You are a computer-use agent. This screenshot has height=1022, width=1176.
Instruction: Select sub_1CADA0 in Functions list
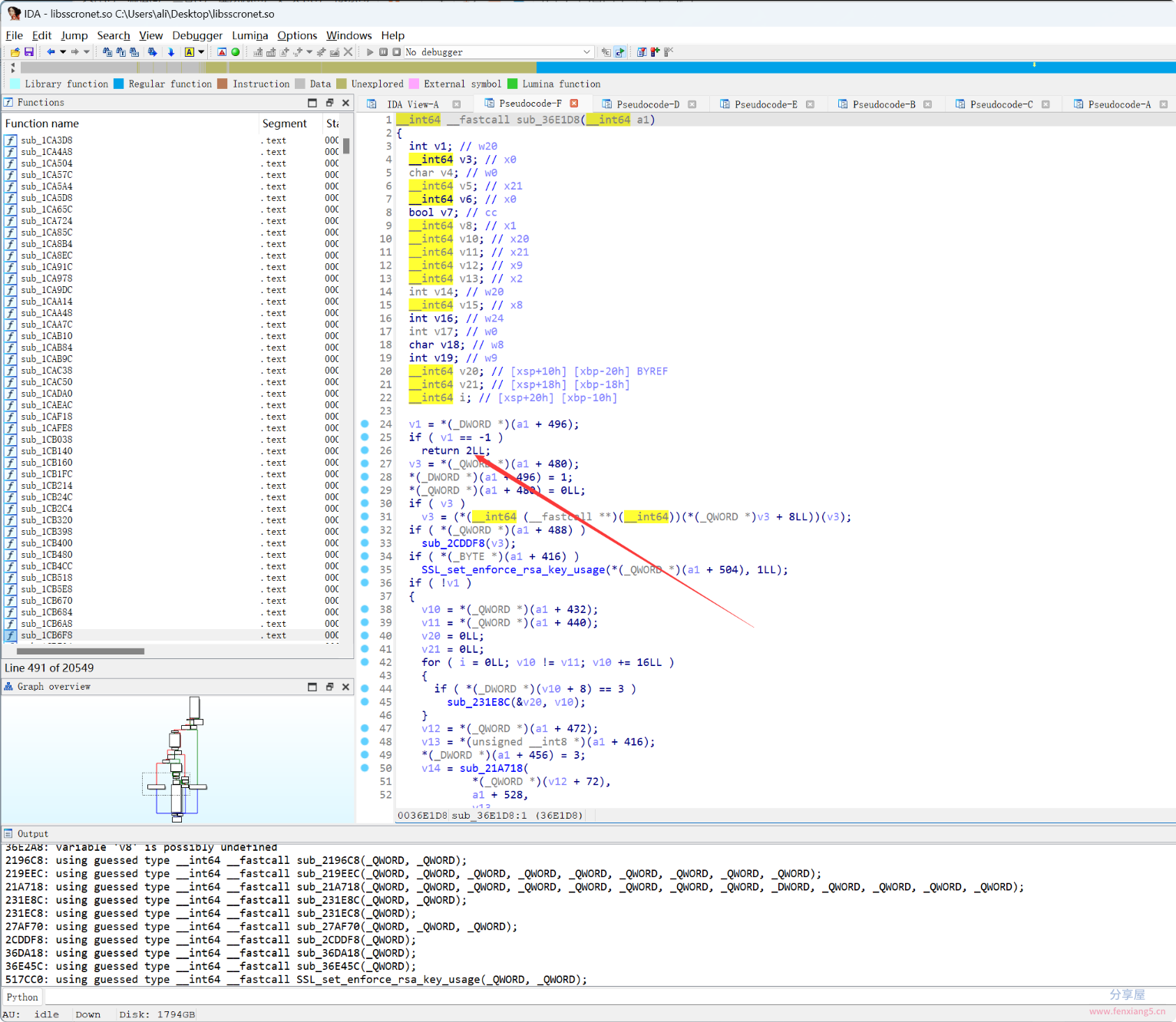(47, 394)
